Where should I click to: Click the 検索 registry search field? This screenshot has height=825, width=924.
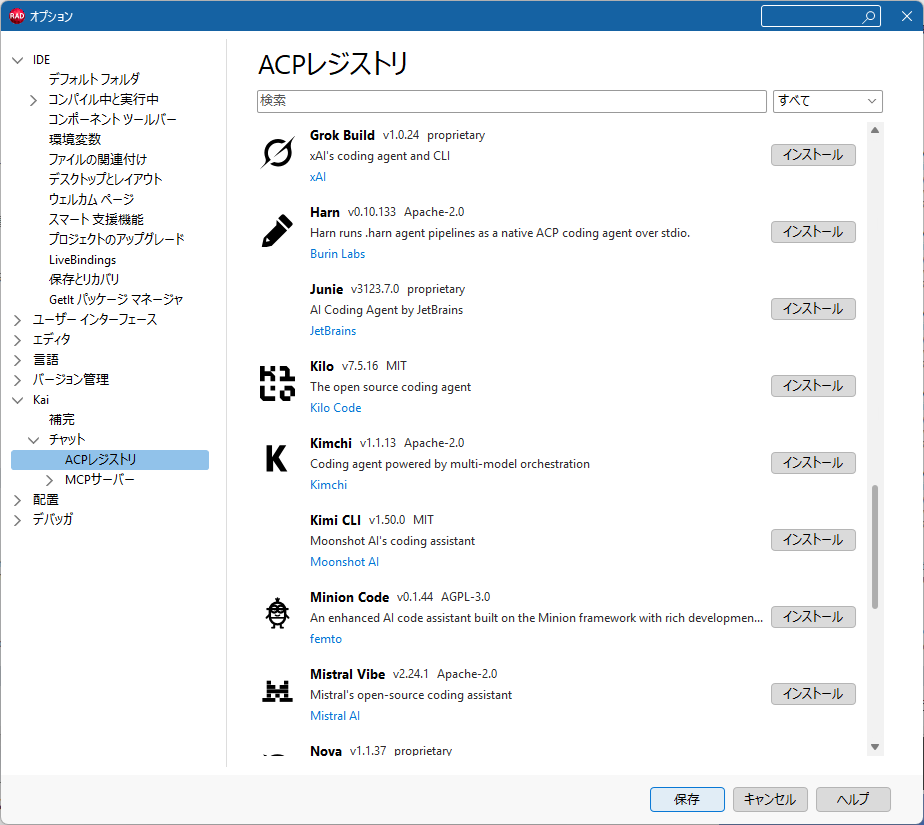coord(512,101)
